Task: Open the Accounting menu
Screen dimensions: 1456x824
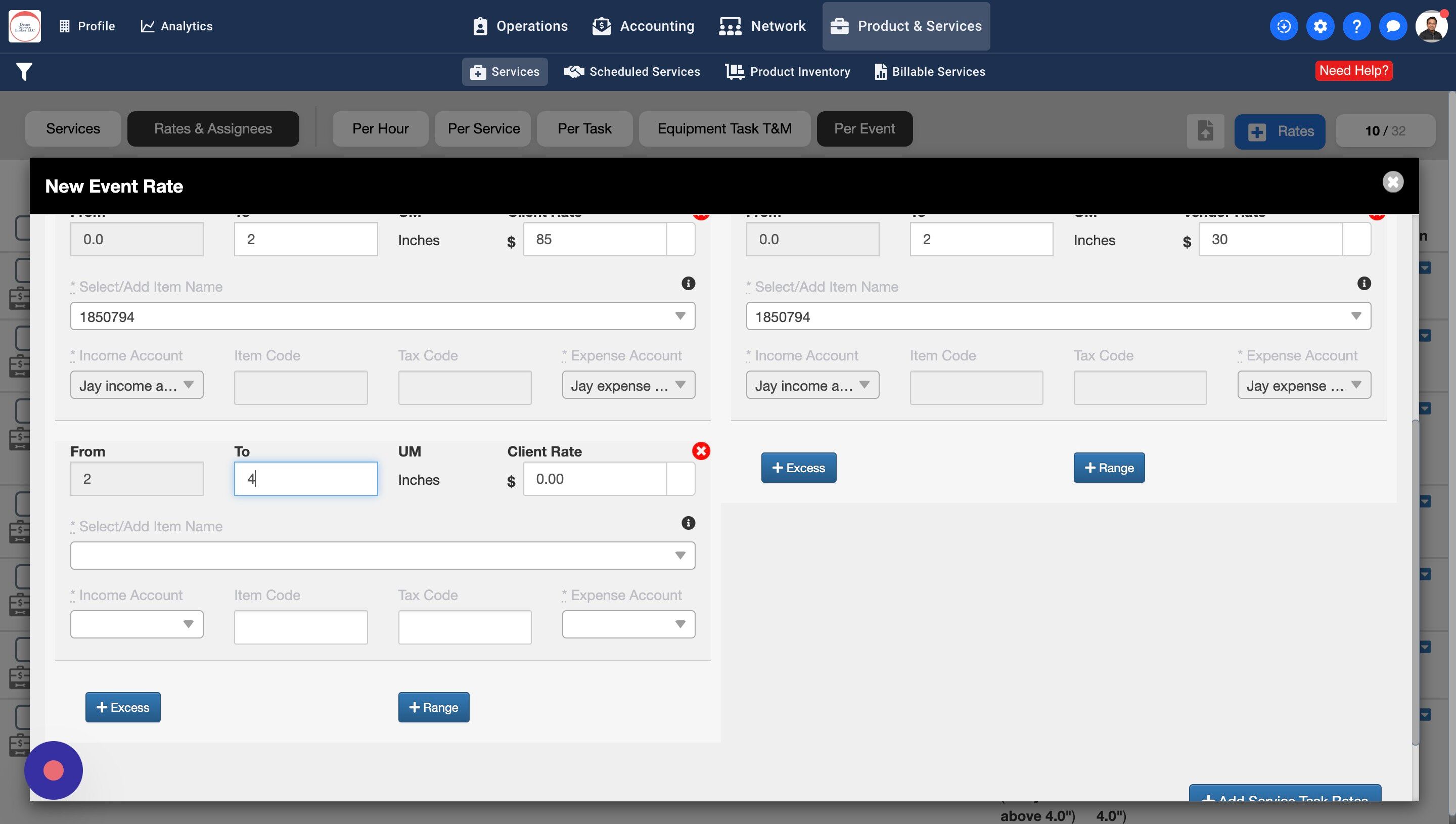Action: (644, 26)
